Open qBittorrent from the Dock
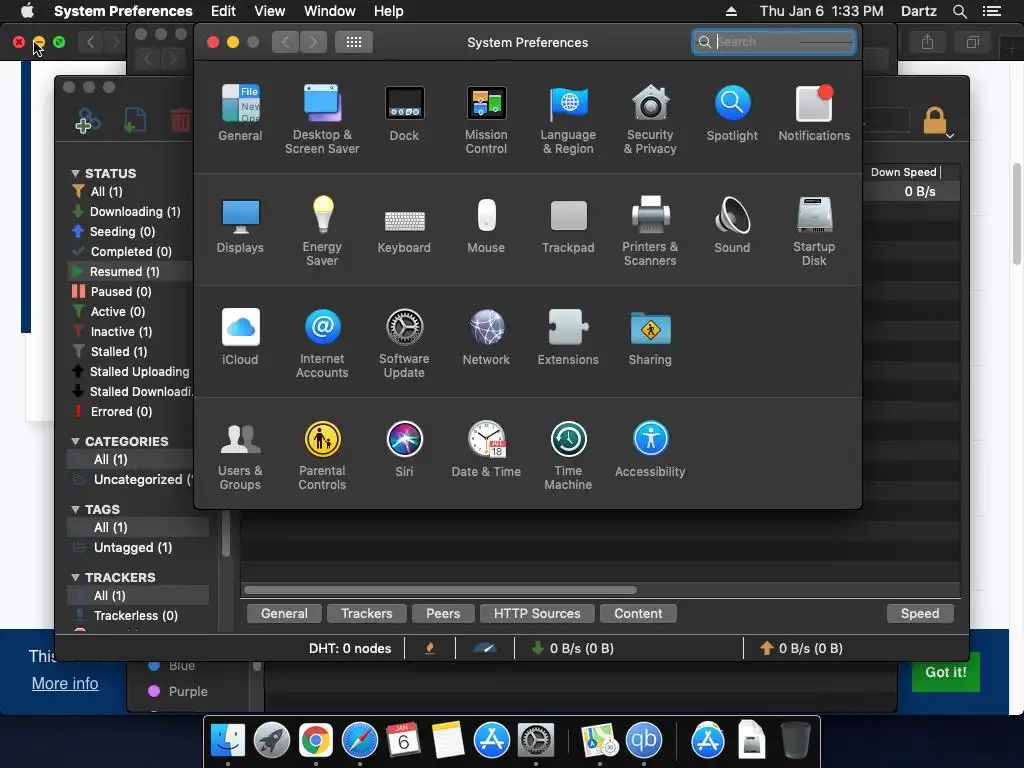Image resolution: width=1024 pixels, height=768 pixels. coord(643,741)
